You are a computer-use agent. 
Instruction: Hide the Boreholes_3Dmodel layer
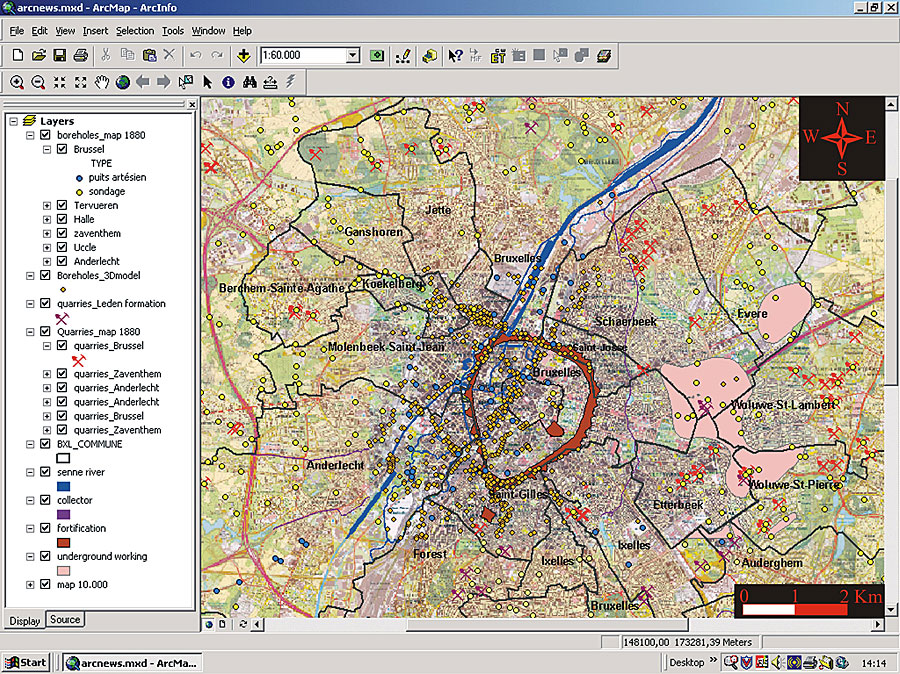[x=45, y=275]
